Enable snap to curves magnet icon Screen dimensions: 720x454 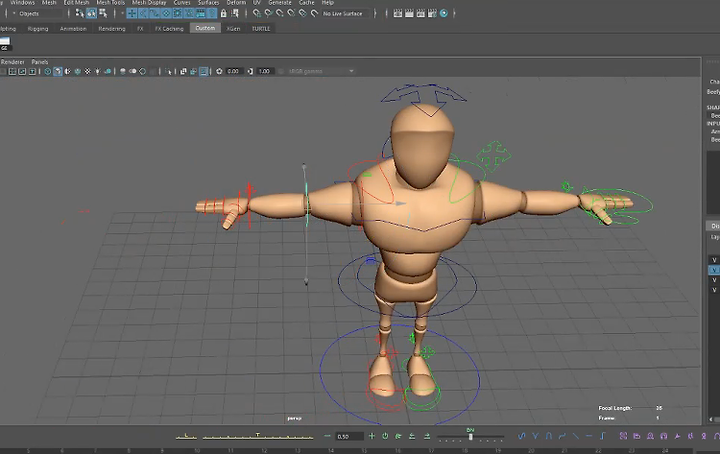click(269, 13)
